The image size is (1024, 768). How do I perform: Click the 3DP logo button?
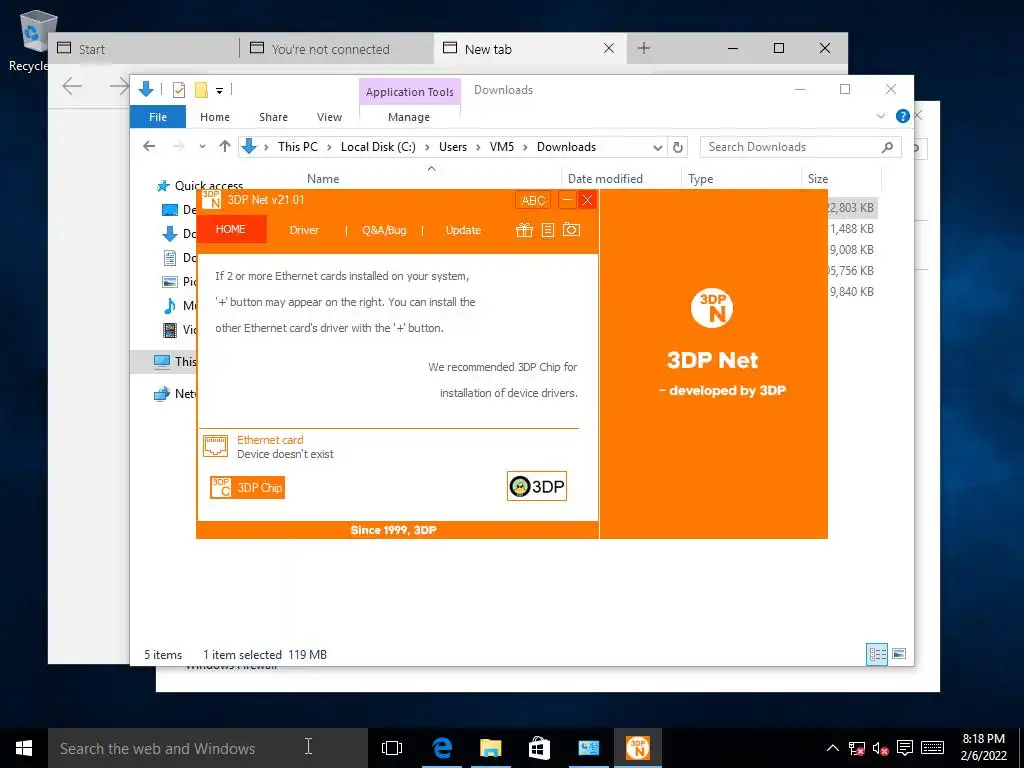point(537,487)
